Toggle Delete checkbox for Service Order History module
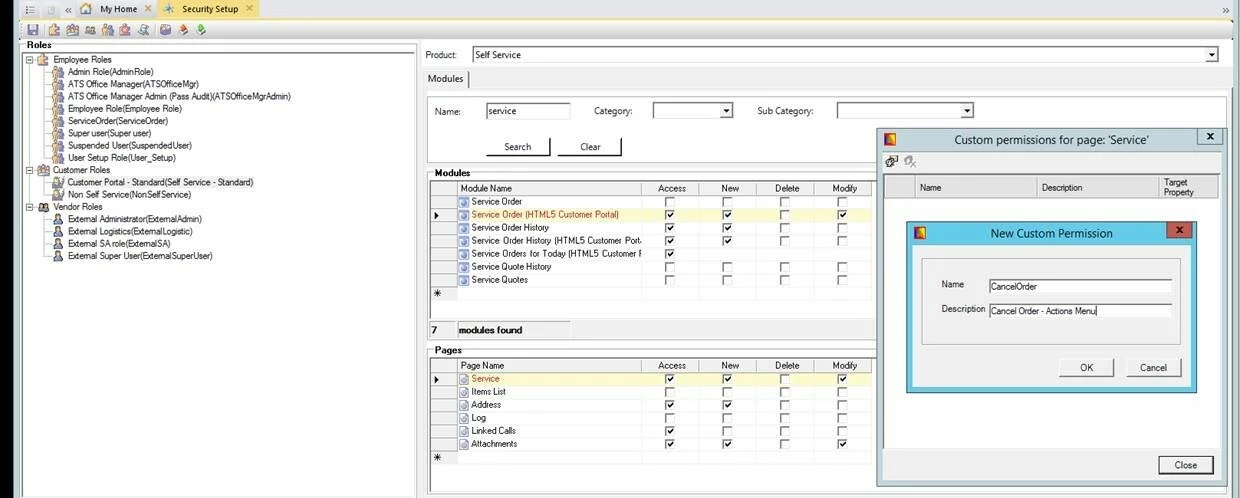Screen dimensions: 1240x498 point(785,228)
